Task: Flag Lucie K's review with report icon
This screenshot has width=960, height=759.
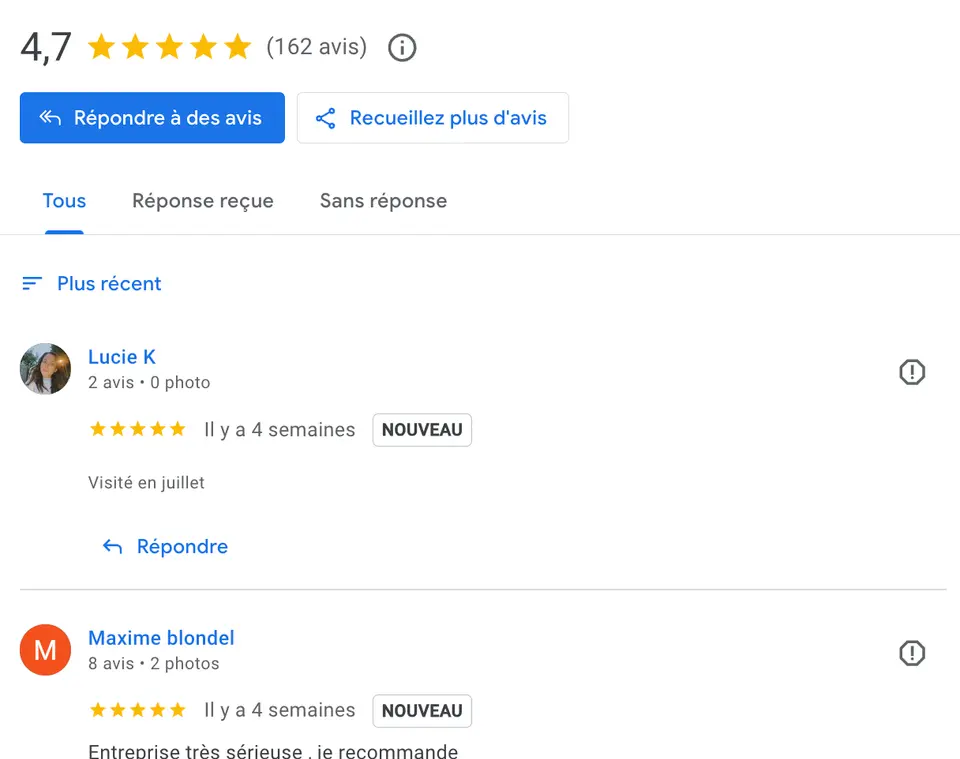Action: 912,372
